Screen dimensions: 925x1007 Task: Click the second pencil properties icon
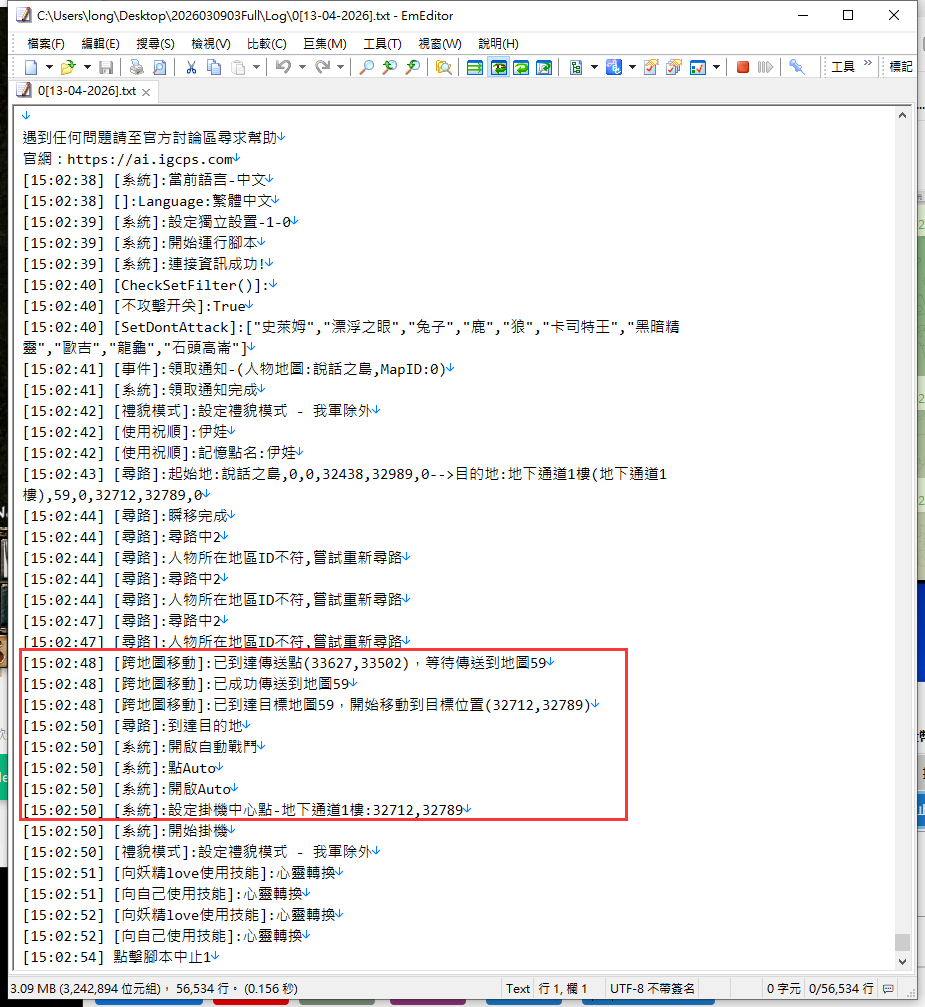pyautogui.click(x=674, y=67)
